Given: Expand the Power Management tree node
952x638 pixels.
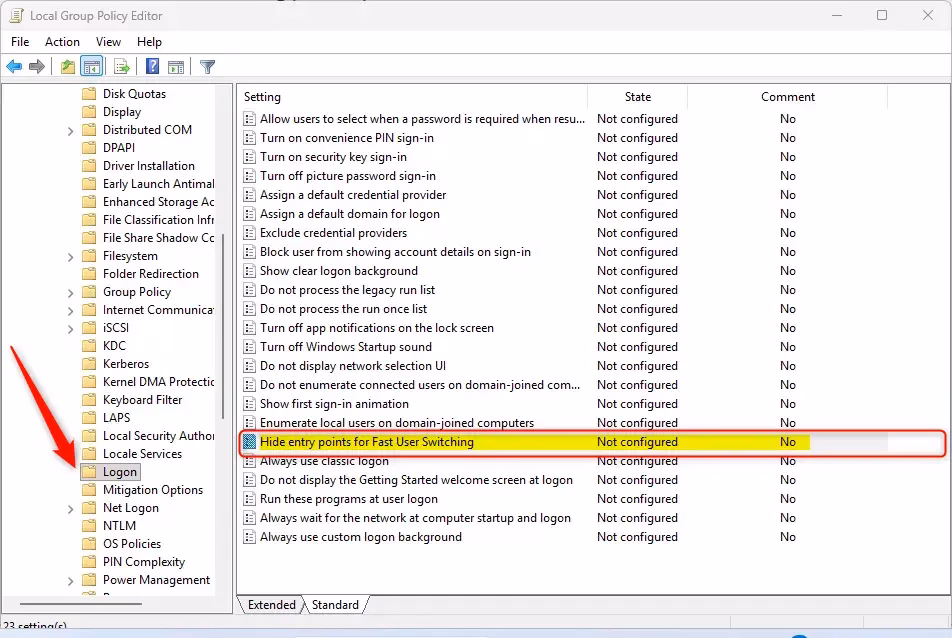Looking at the screenshot, I should click(71, 580).
